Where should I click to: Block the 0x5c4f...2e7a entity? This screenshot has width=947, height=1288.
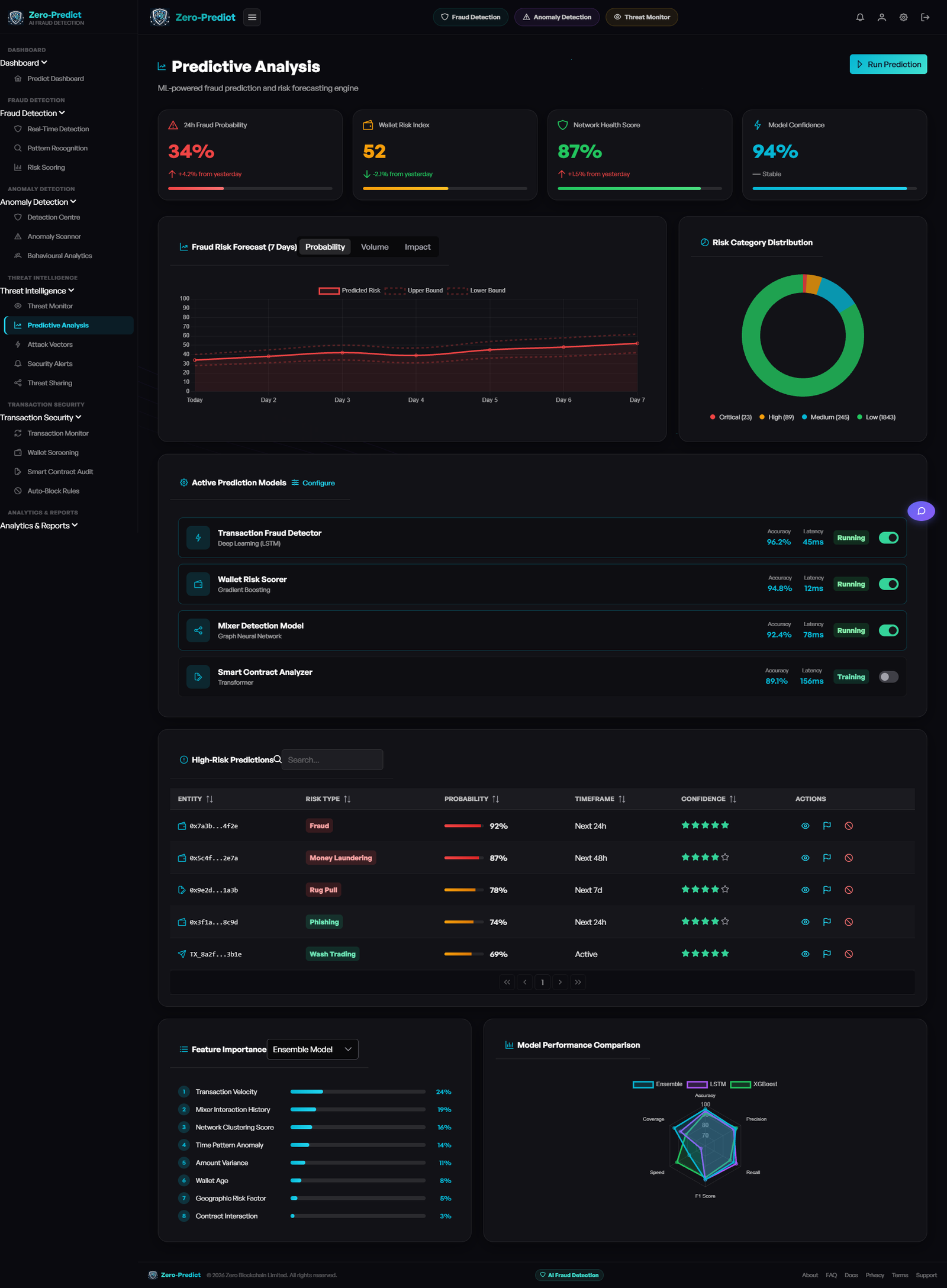pos(849,858)
